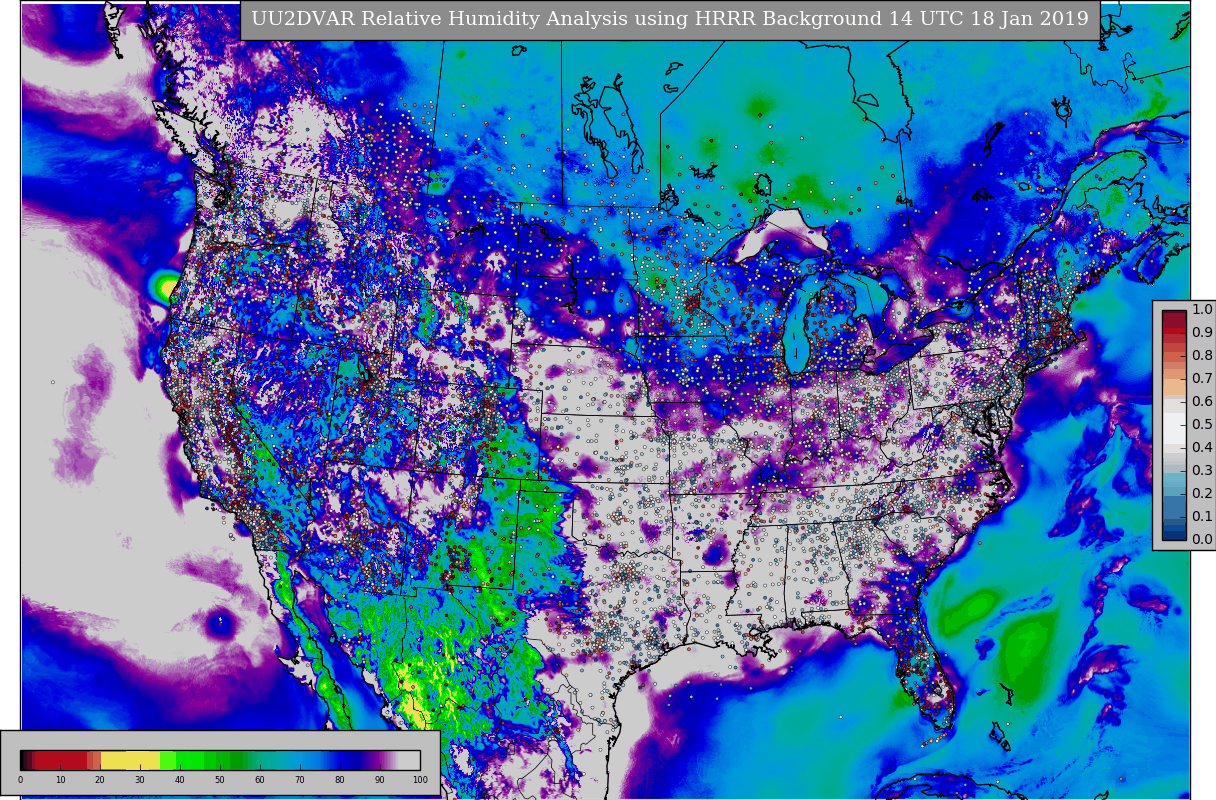Select the "0" tick label on horizontal colorbar
The height and width of the screenshot is (800, 1216).
click(20, 780)
